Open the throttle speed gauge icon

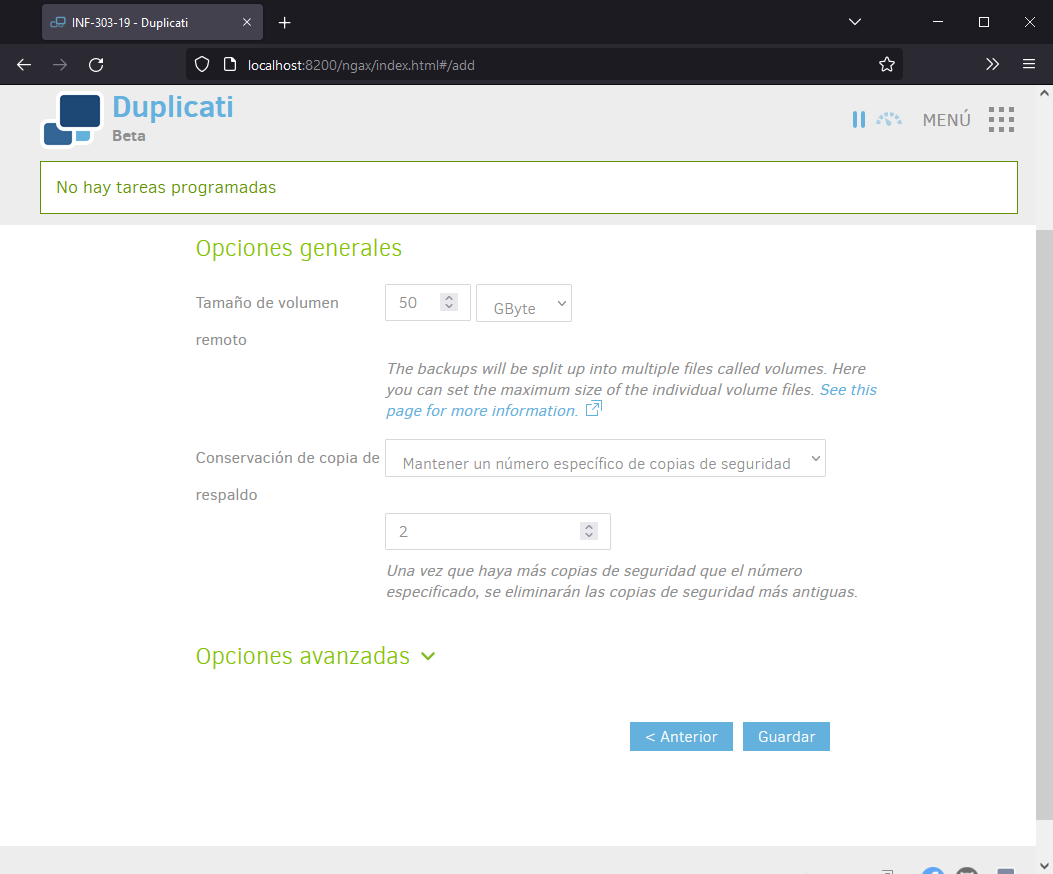coord(889,120)
